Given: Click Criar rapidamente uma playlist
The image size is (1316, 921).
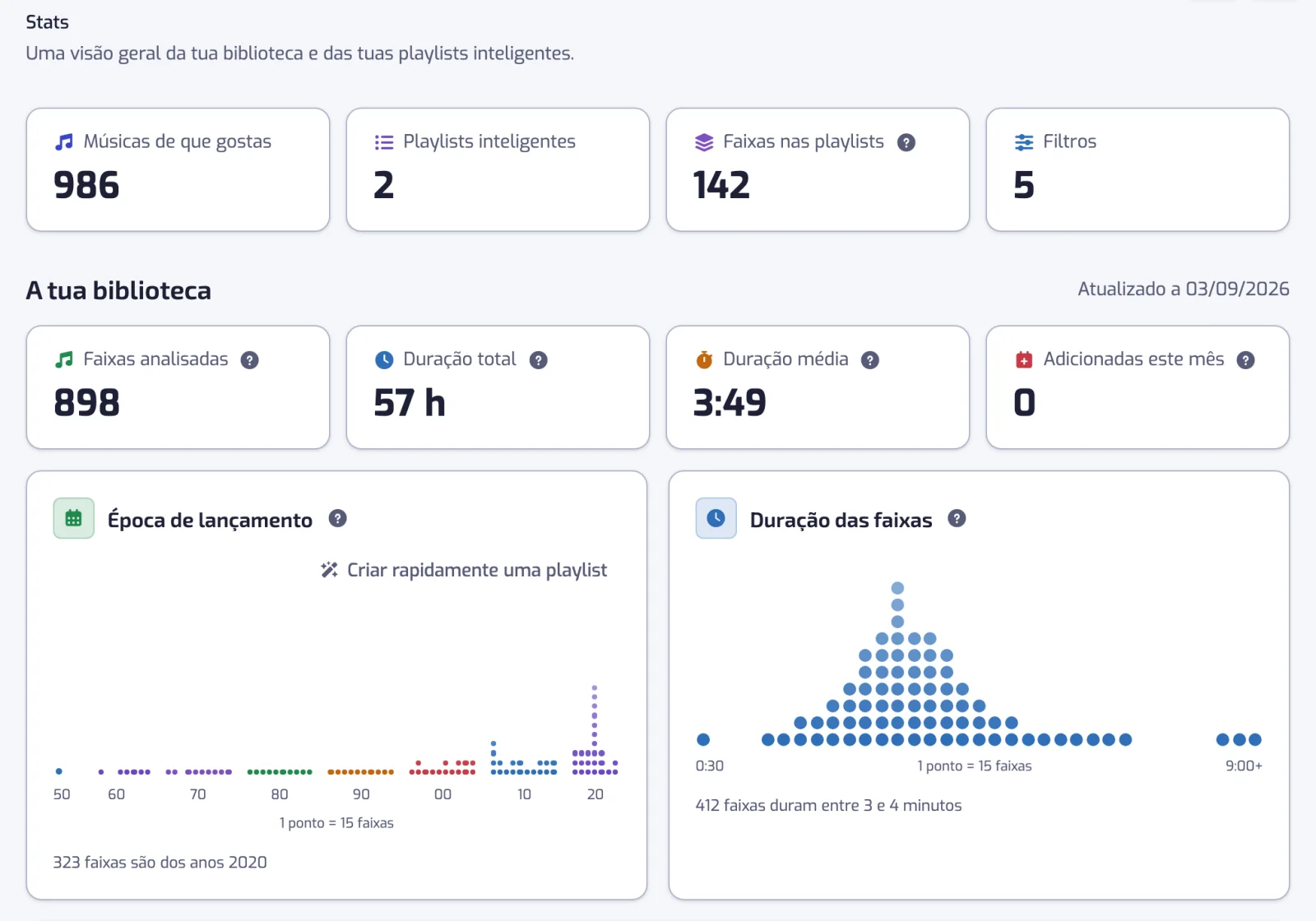Looking at the screenshot, I should click(x=464, y=570).
